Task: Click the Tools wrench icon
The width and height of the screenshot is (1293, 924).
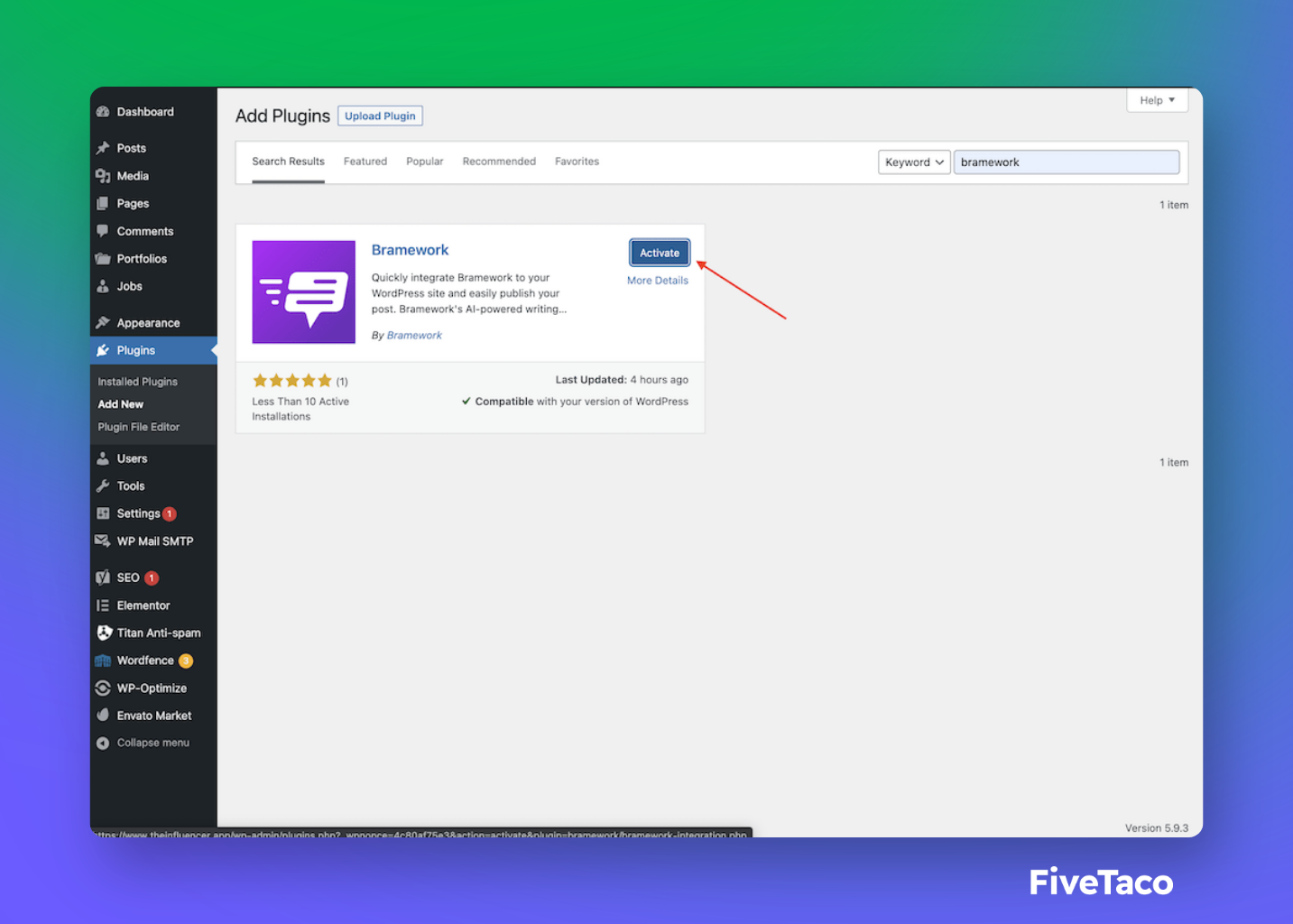Action: click(103, 485)
